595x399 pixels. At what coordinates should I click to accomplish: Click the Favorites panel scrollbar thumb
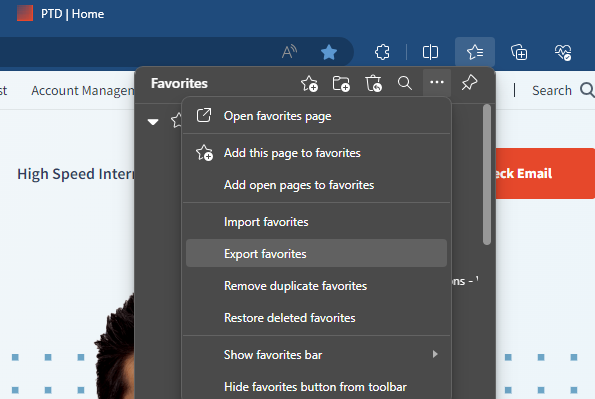487,175
